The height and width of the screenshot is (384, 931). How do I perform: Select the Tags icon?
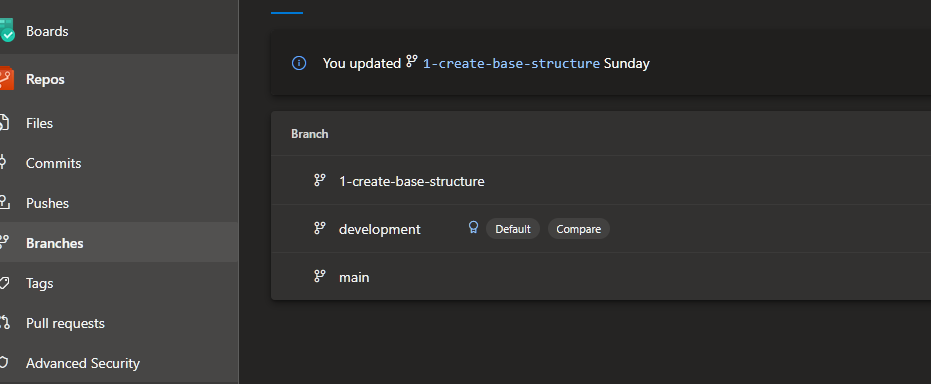[4, 283]
